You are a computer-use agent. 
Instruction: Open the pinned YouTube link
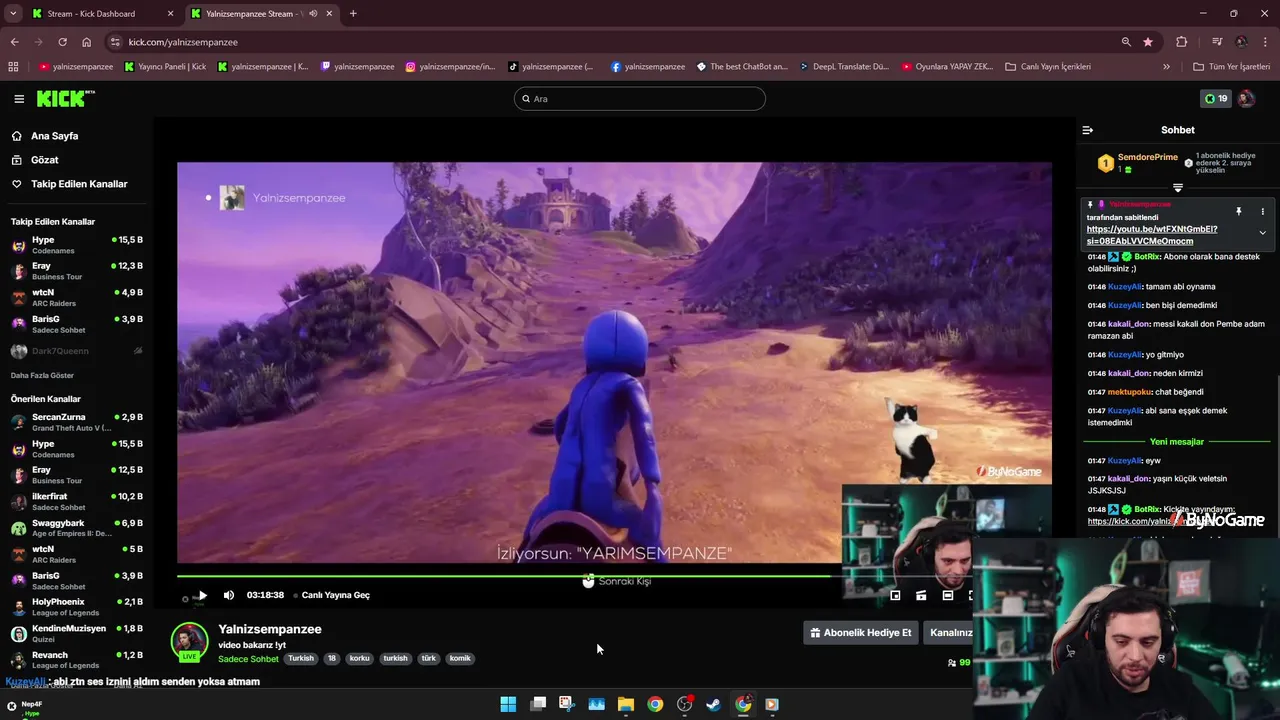[x=1152, y=235]
